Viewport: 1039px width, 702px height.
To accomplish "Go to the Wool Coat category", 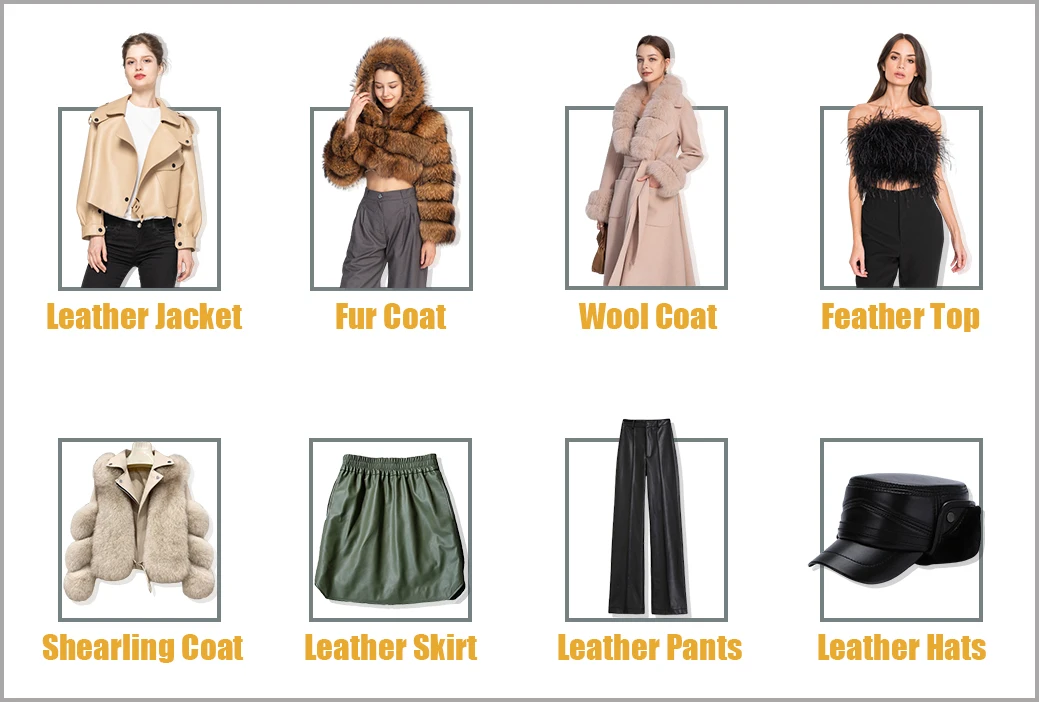I will 647,316.
